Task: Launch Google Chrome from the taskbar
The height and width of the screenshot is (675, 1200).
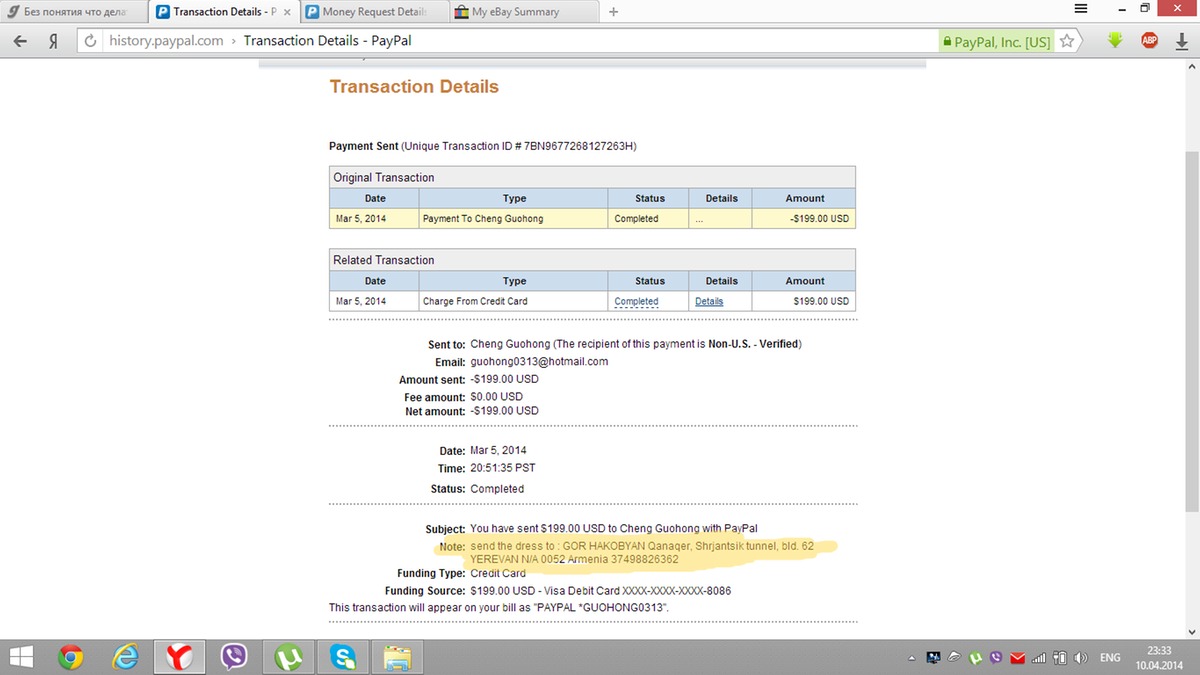Action: 70,657
